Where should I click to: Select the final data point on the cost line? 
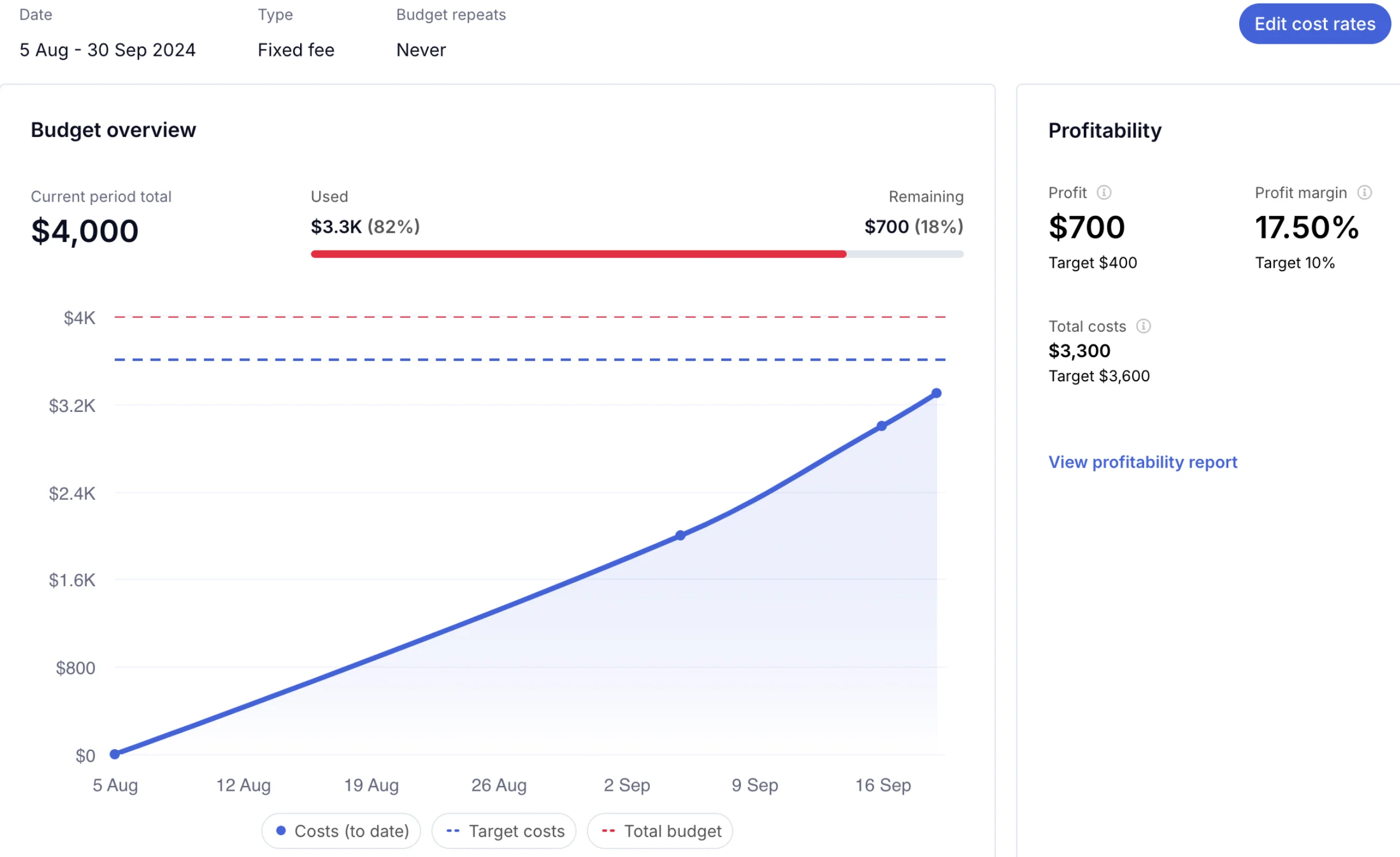coord(937,393)
